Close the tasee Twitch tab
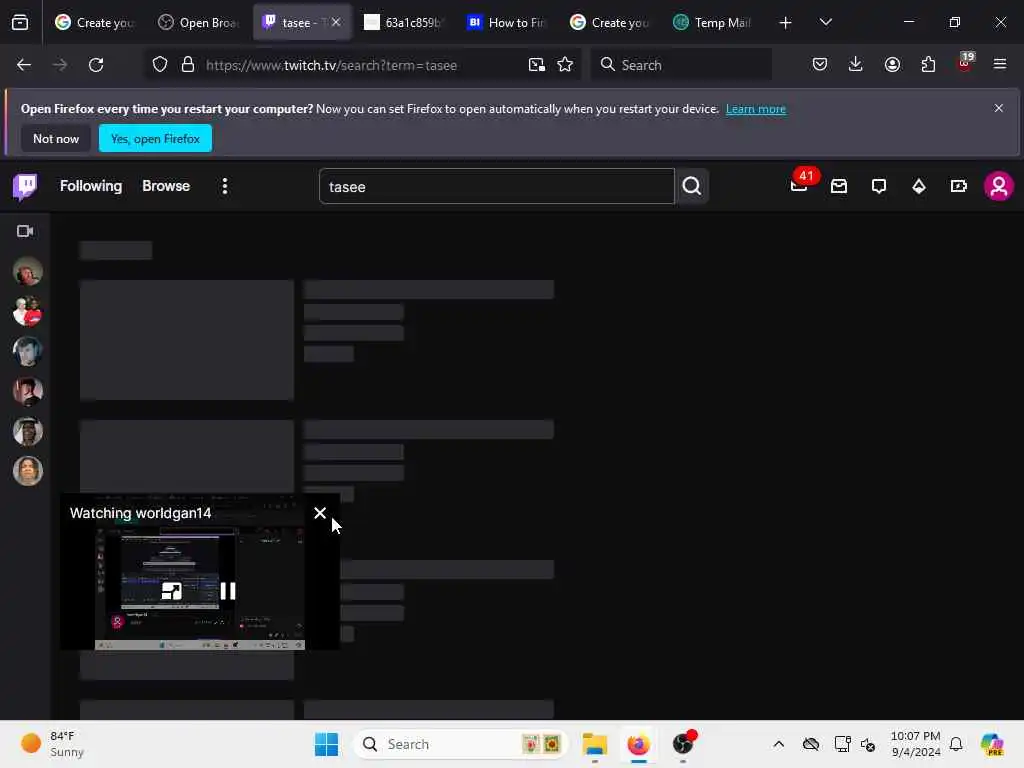The image size is (1024, 768). [x=336, y=22]
